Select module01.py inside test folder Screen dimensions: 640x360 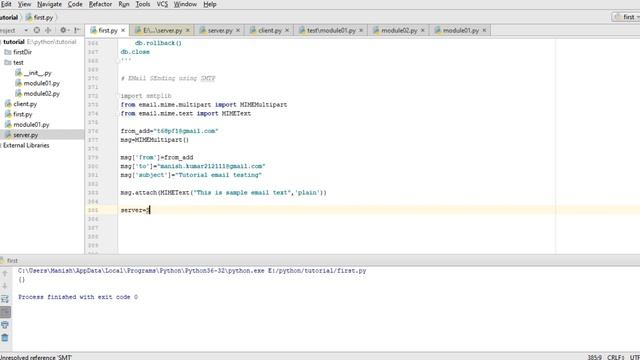(x=42, y=83)
